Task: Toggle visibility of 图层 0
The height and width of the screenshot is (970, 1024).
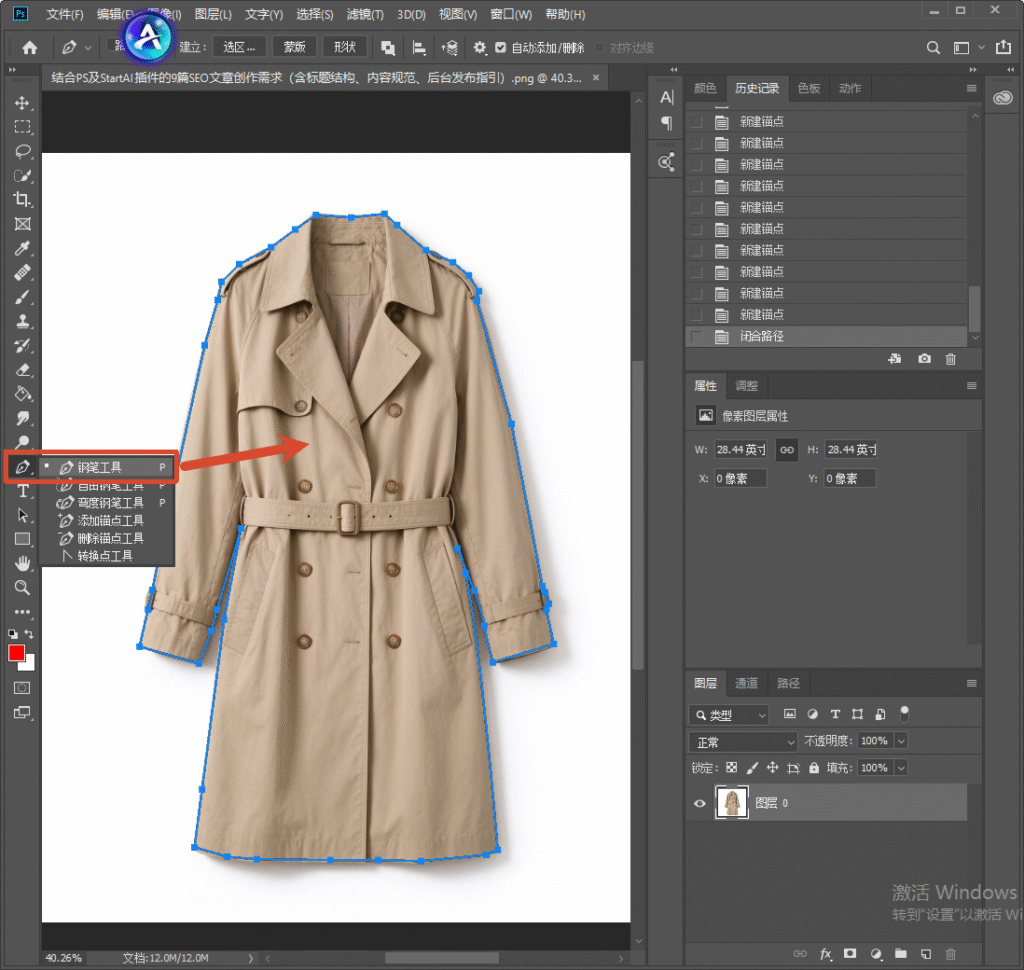Action: [x=699, y=803]
